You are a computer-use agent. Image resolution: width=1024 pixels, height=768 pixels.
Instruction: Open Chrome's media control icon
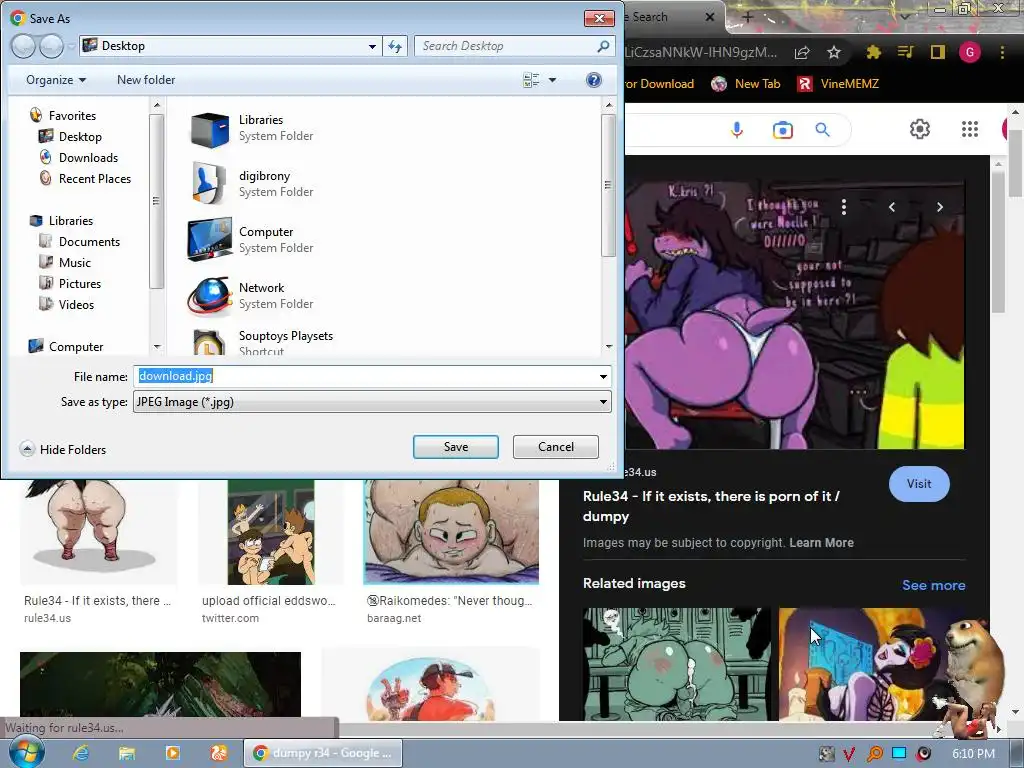click(905, 52)
